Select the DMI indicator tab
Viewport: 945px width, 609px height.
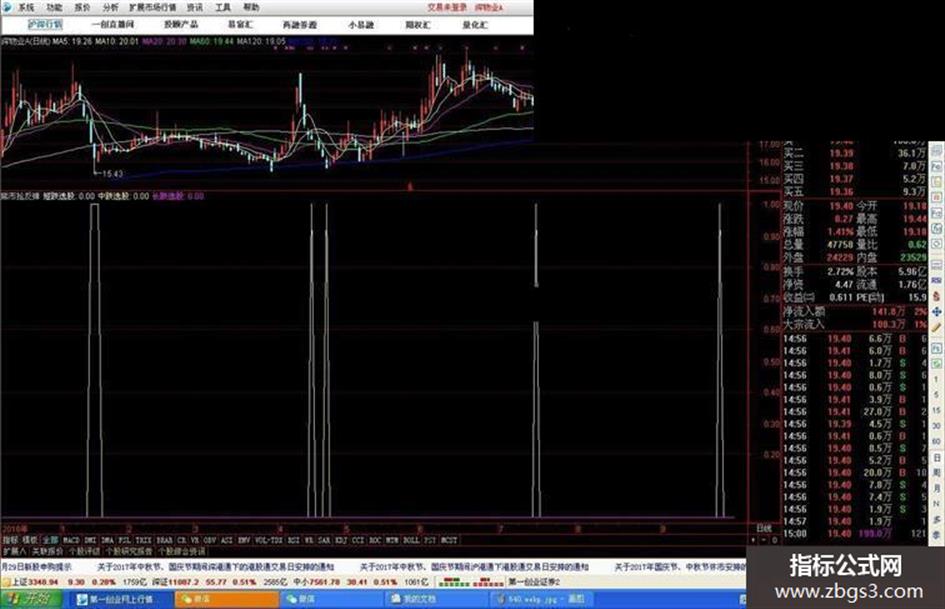[x=90, y=540]
